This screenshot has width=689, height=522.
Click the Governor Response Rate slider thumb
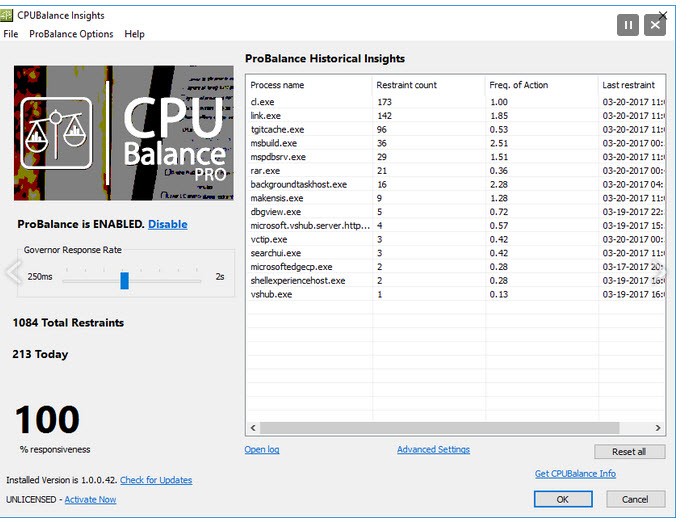pyautogui.click(x=124, y=281)
